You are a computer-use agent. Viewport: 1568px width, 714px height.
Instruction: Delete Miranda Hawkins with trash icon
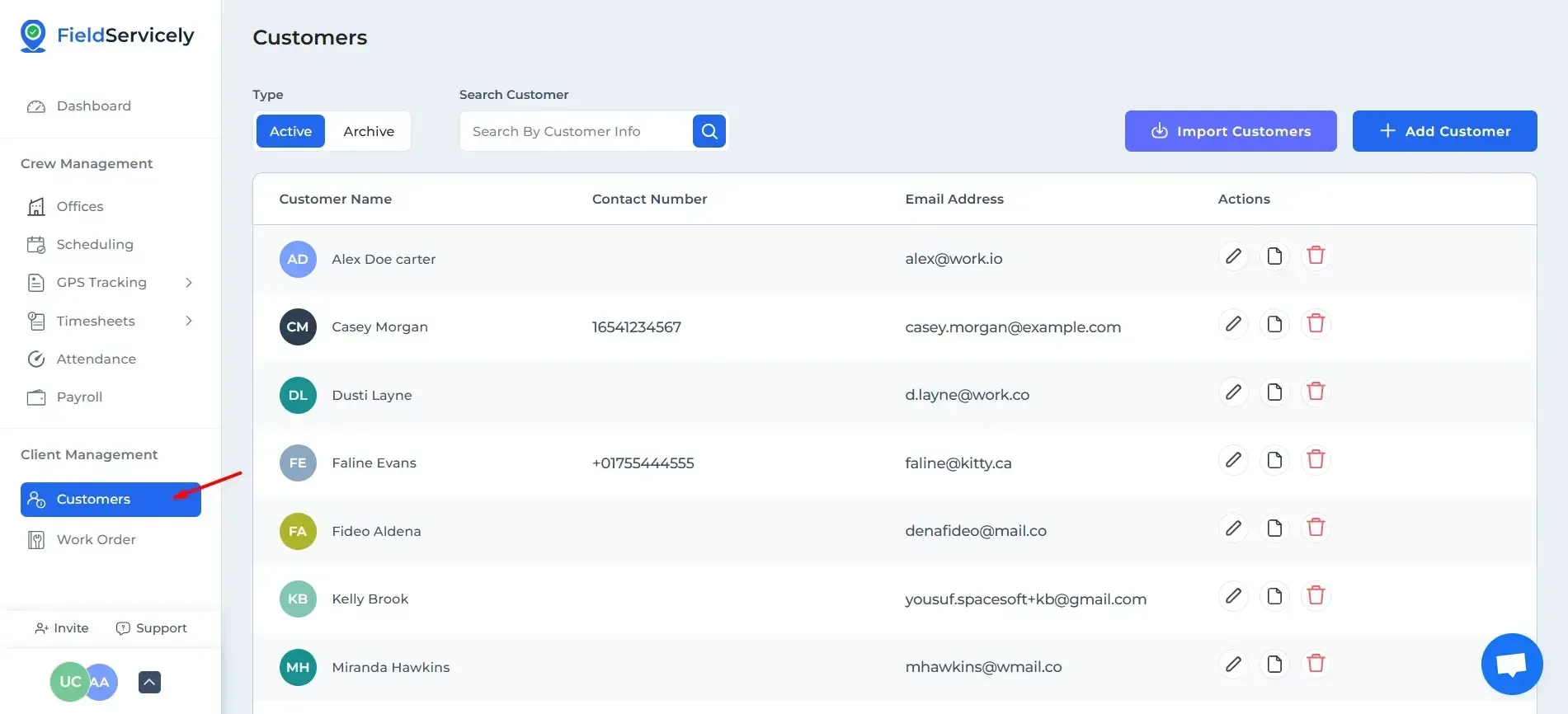tap(1316, 664)
